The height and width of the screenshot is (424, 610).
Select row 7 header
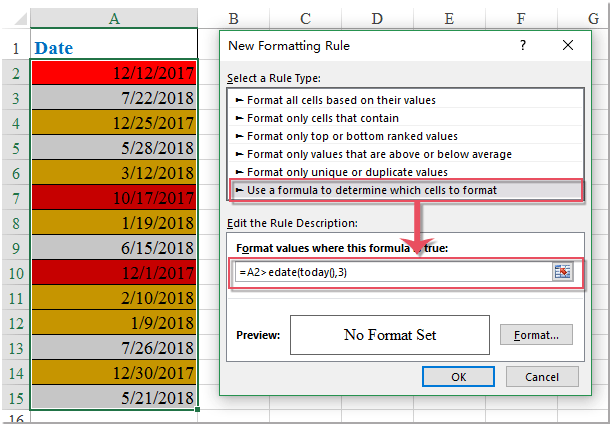point(15,198)
